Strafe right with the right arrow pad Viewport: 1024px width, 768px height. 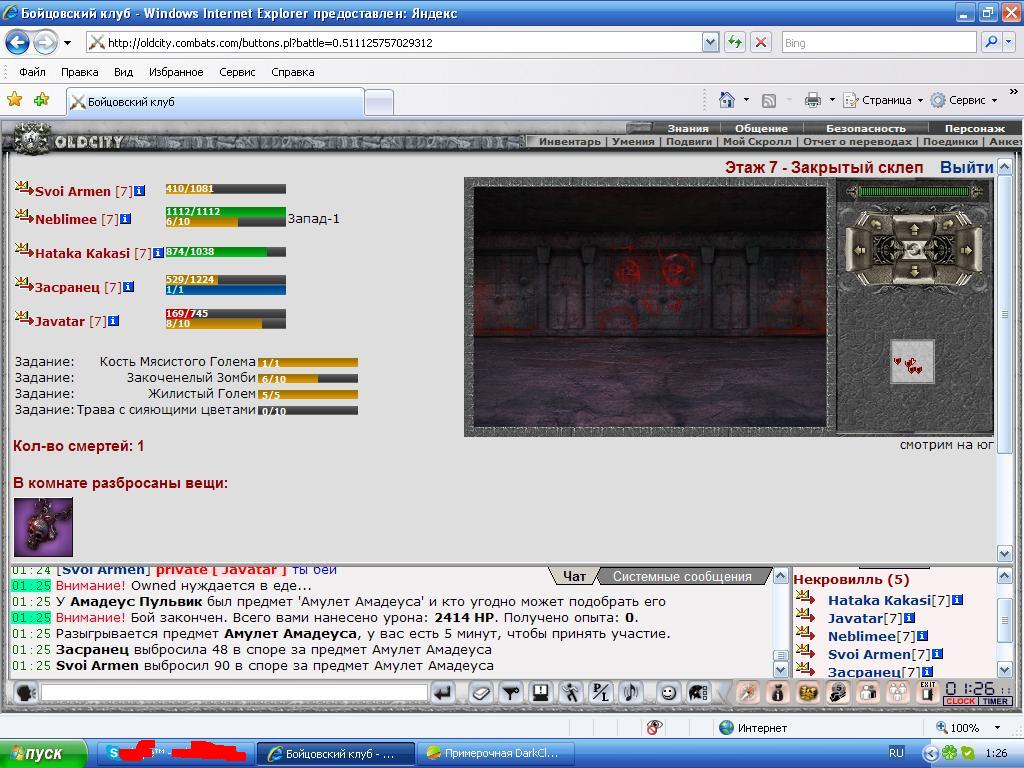click(x=968, y=249)
